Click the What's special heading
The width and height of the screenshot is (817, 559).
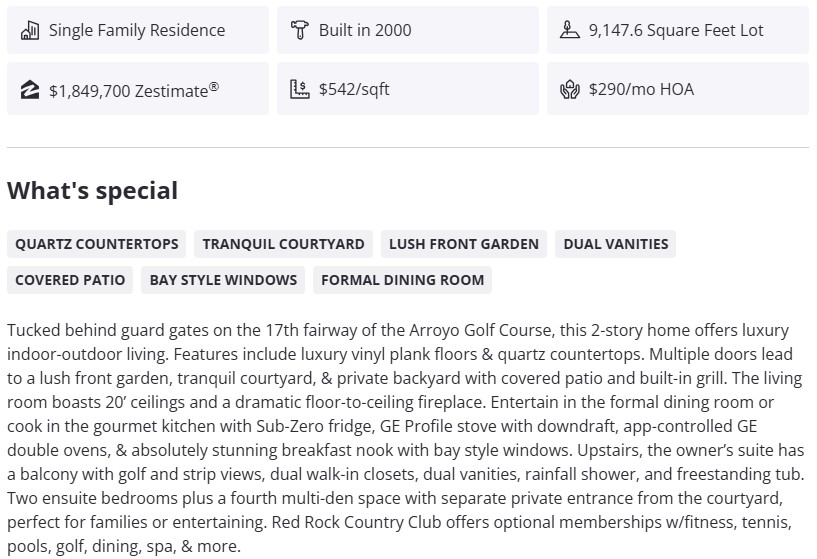(x=92, y=191)
